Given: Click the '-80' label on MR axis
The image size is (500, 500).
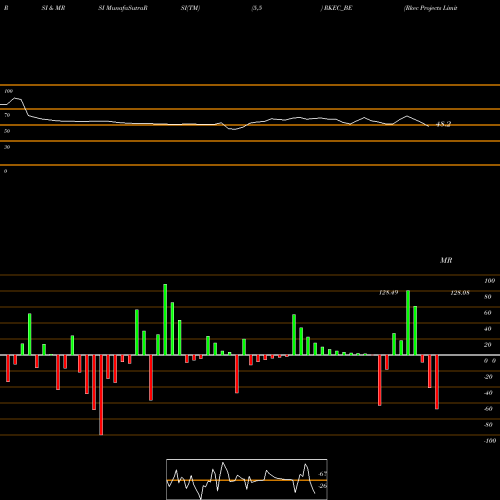Looking at the screenshot, I should (488, 425).
